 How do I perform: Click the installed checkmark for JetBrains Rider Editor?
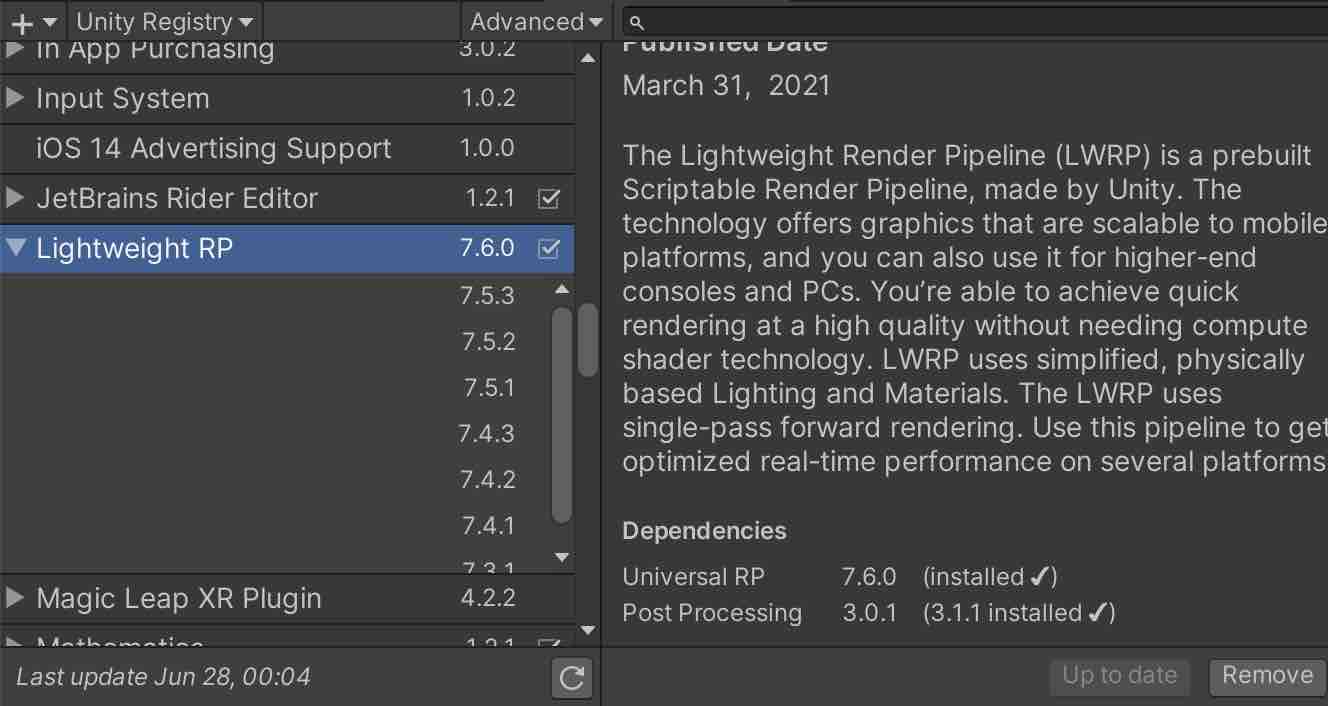coord(548,198)
